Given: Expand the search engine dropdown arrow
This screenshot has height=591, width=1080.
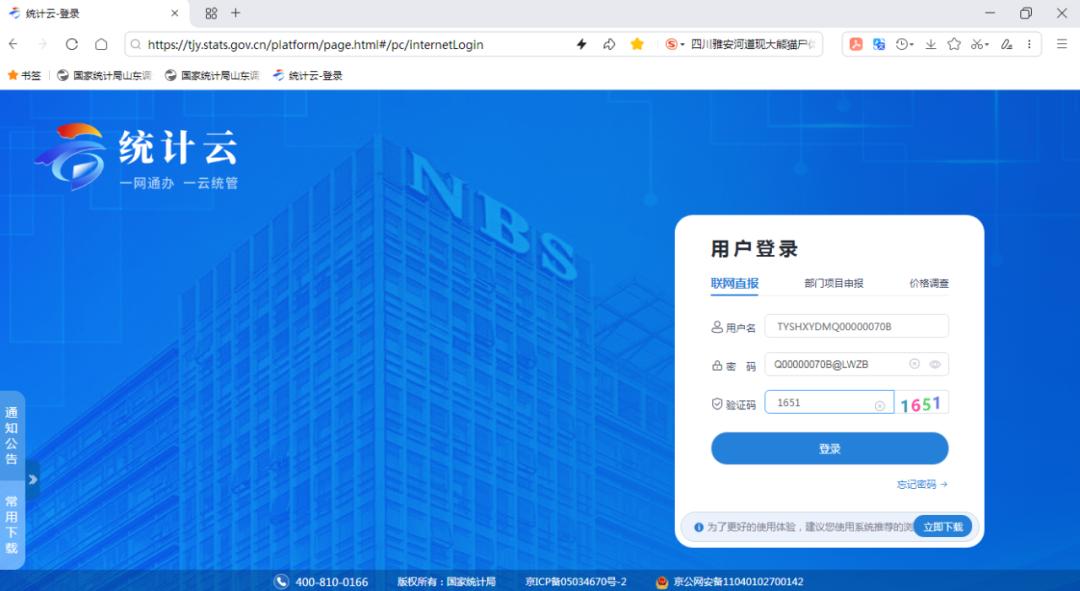Looking at the screenshot, I should tap(683, 45).
